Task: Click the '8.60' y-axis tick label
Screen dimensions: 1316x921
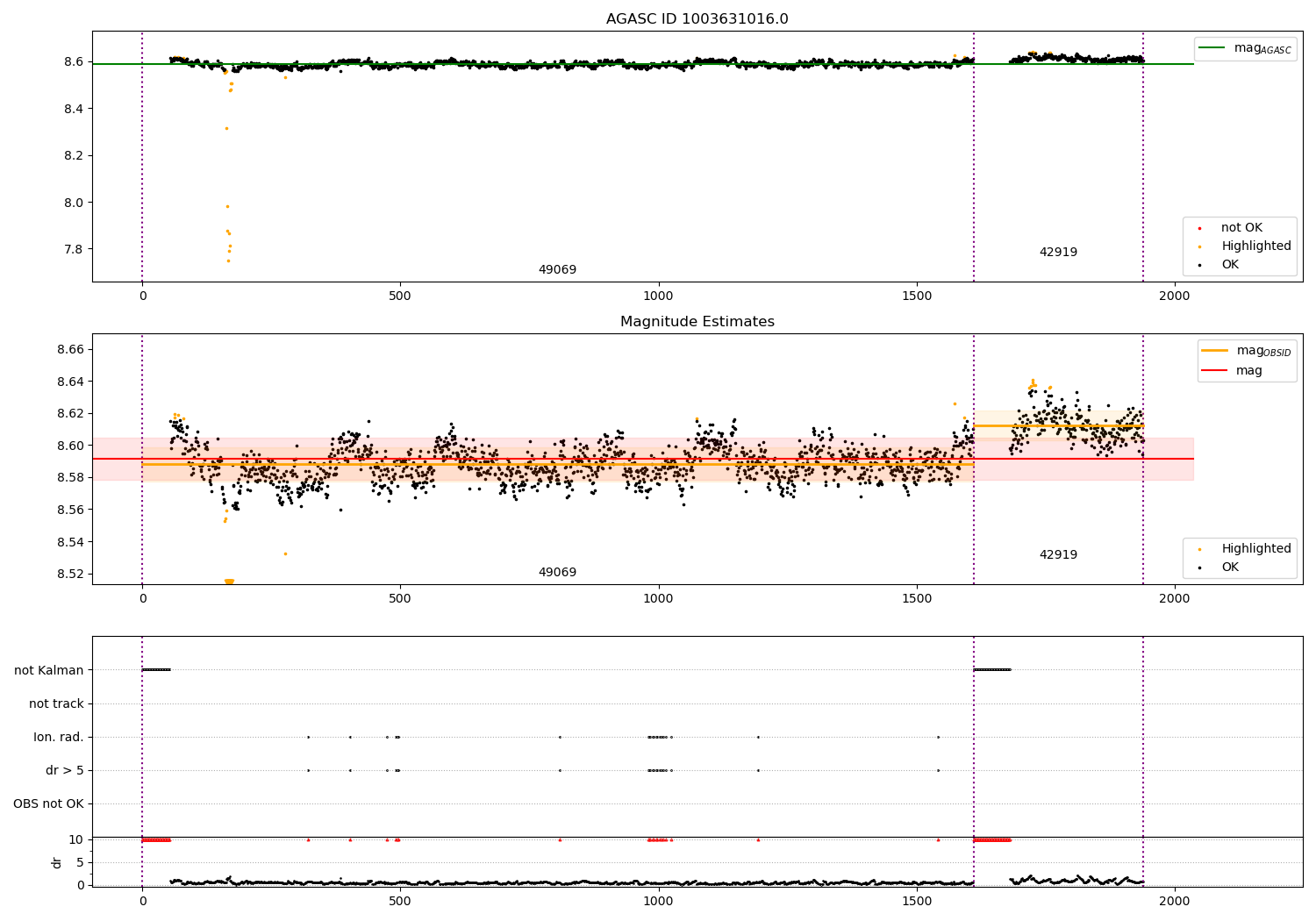Action: [x=70, y=446]
